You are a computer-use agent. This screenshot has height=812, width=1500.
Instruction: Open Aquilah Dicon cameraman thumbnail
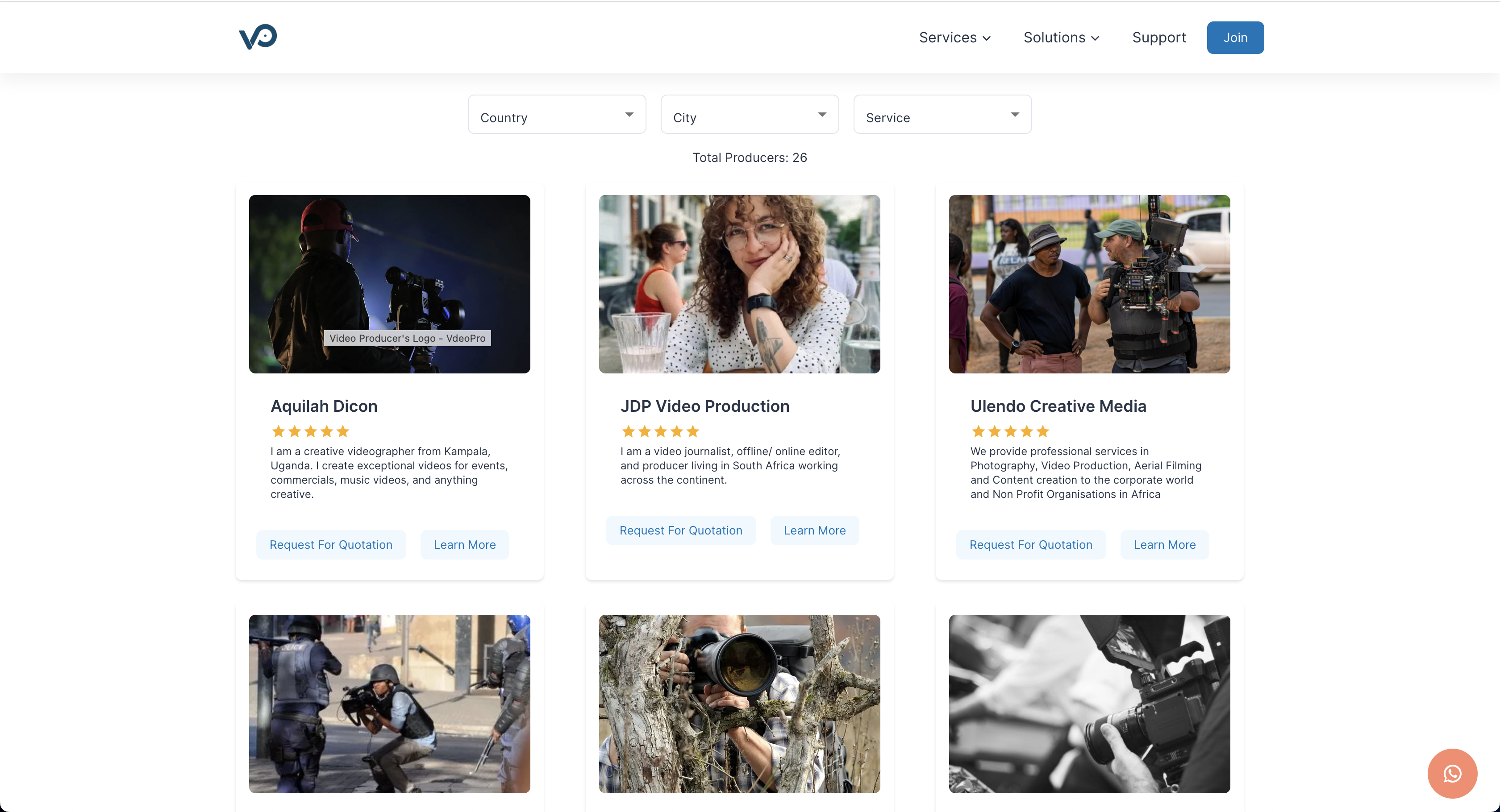(390, 284)
